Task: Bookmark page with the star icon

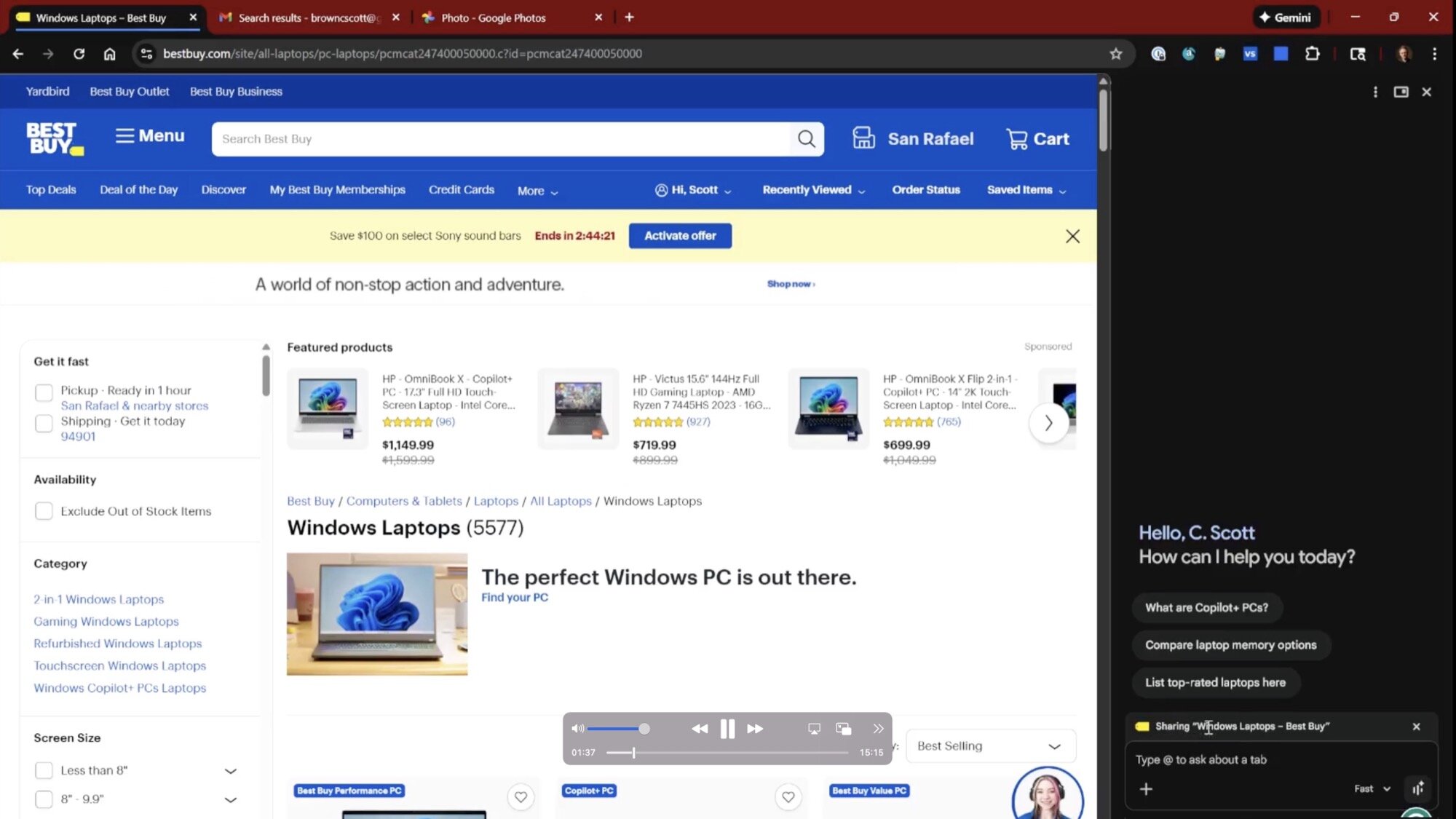Action: click(x=1115, y=54)
